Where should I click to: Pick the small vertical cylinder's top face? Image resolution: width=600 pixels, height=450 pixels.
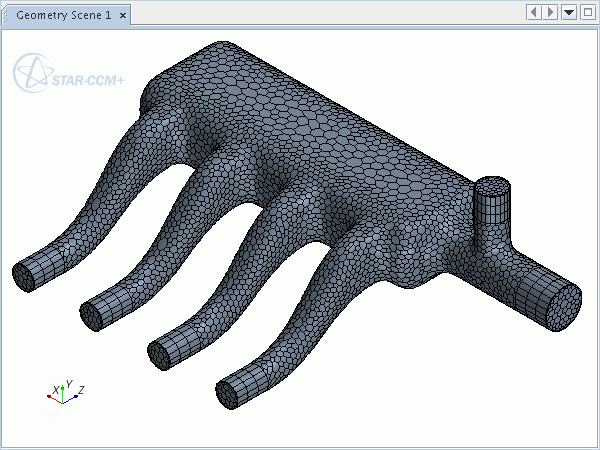pos(491,185)
